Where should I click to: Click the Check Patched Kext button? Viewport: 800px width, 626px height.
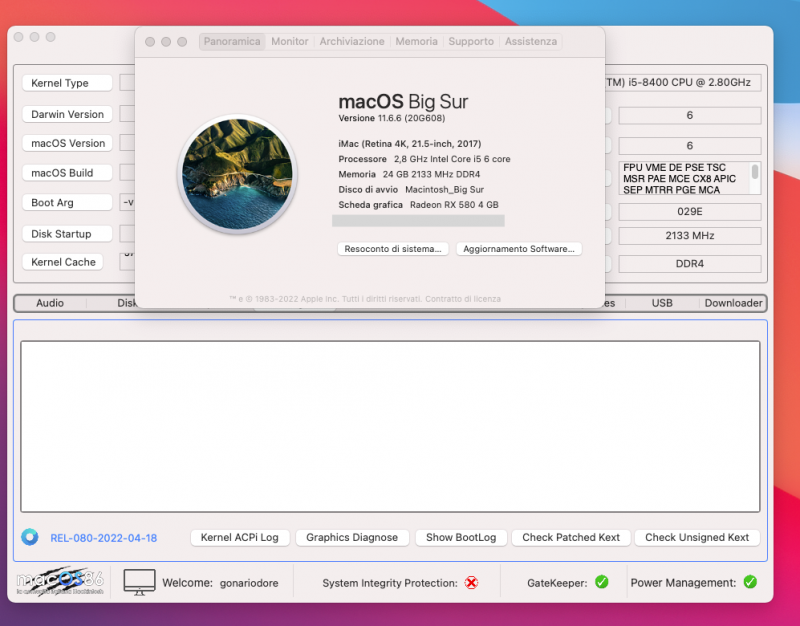click(x=571, y=537)
